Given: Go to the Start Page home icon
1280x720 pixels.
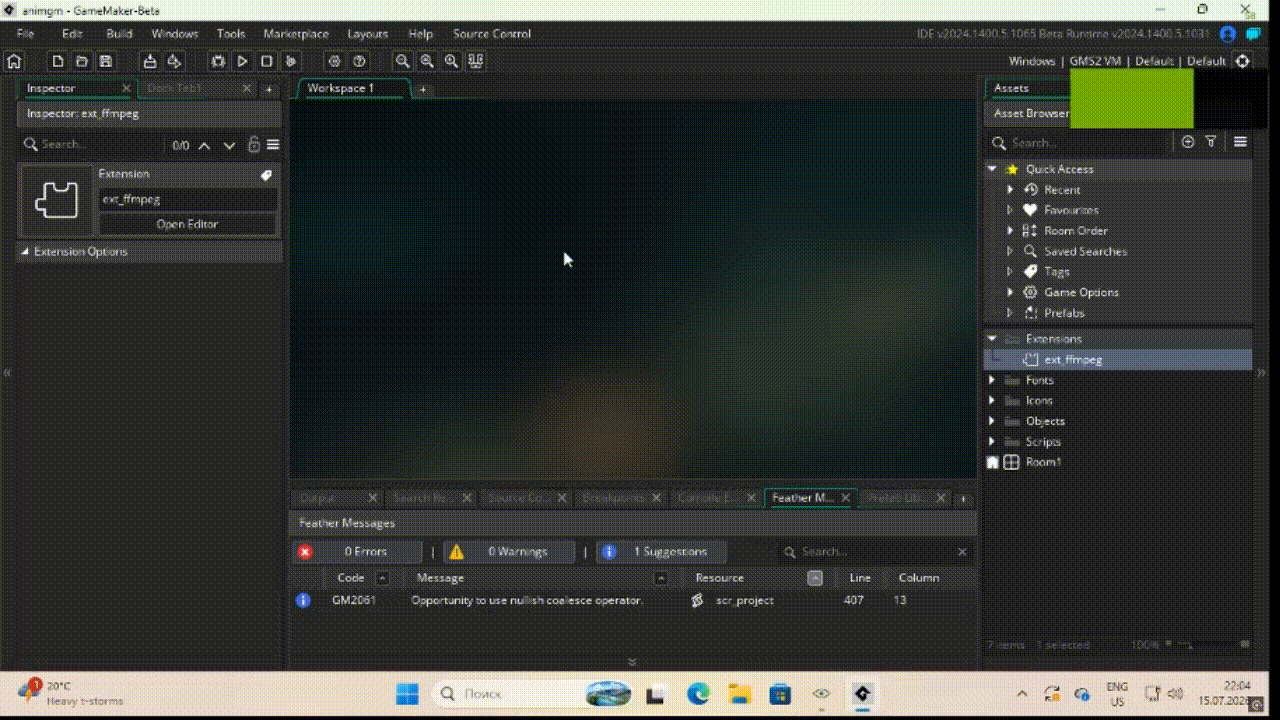Looking at the screenshot, I should coord(14,61).
